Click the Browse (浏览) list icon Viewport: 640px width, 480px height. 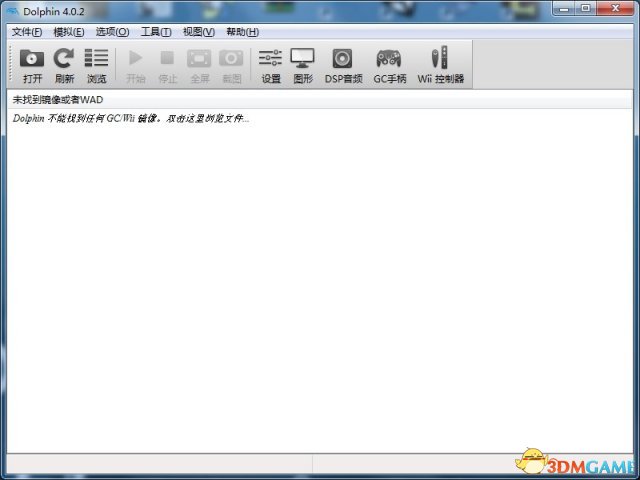(x=96, y=58)
